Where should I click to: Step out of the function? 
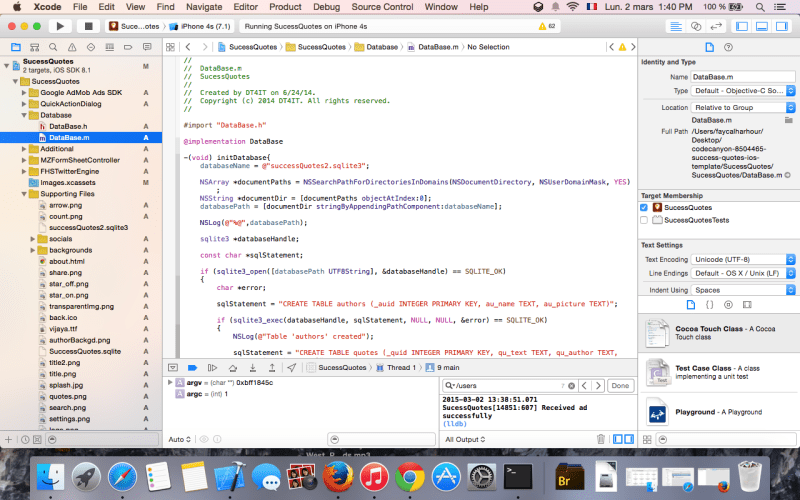[272, 367]
